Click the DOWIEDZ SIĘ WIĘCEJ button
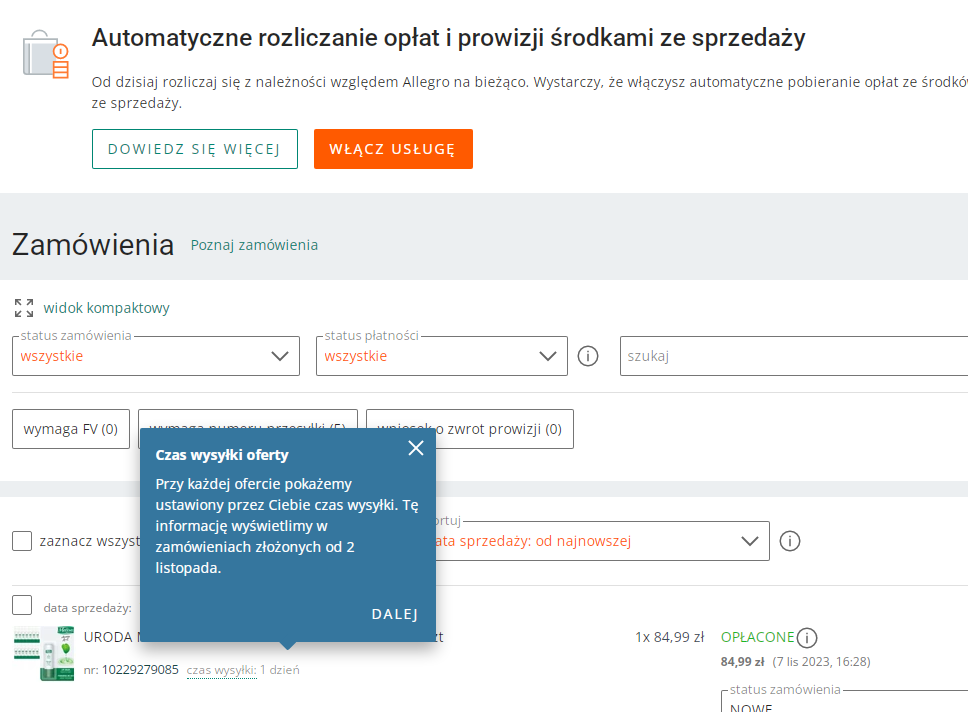 click(x=195, y=149)
